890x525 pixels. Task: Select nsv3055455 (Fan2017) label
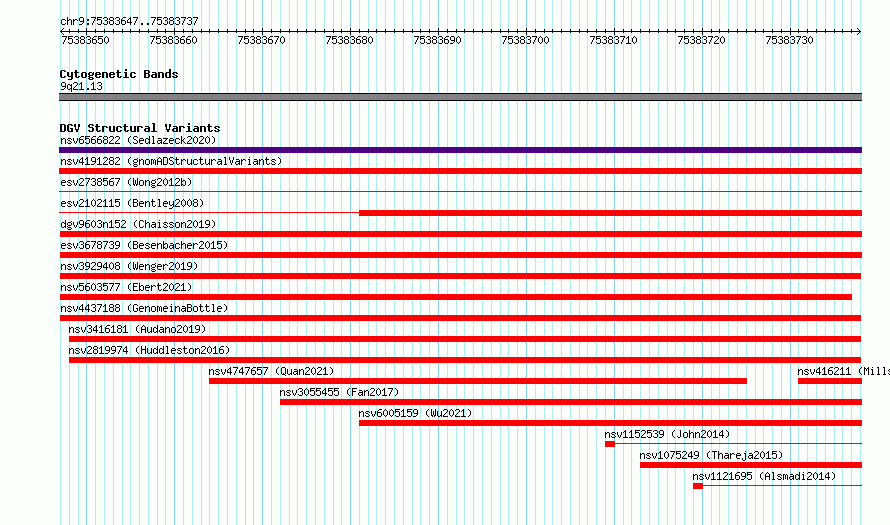339,392
